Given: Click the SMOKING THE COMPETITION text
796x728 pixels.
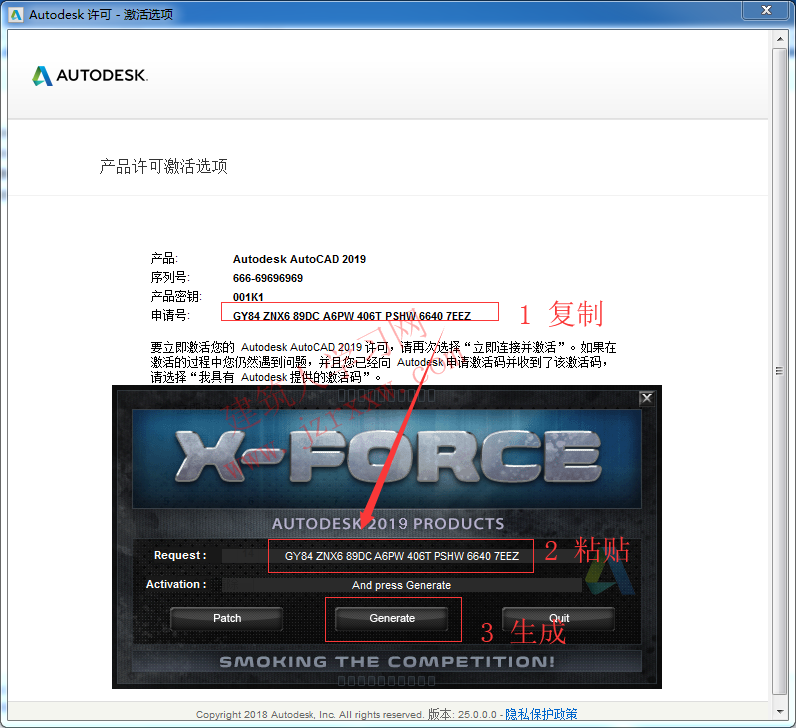Looking at the screenshot, I should click(x=387, y=661).
